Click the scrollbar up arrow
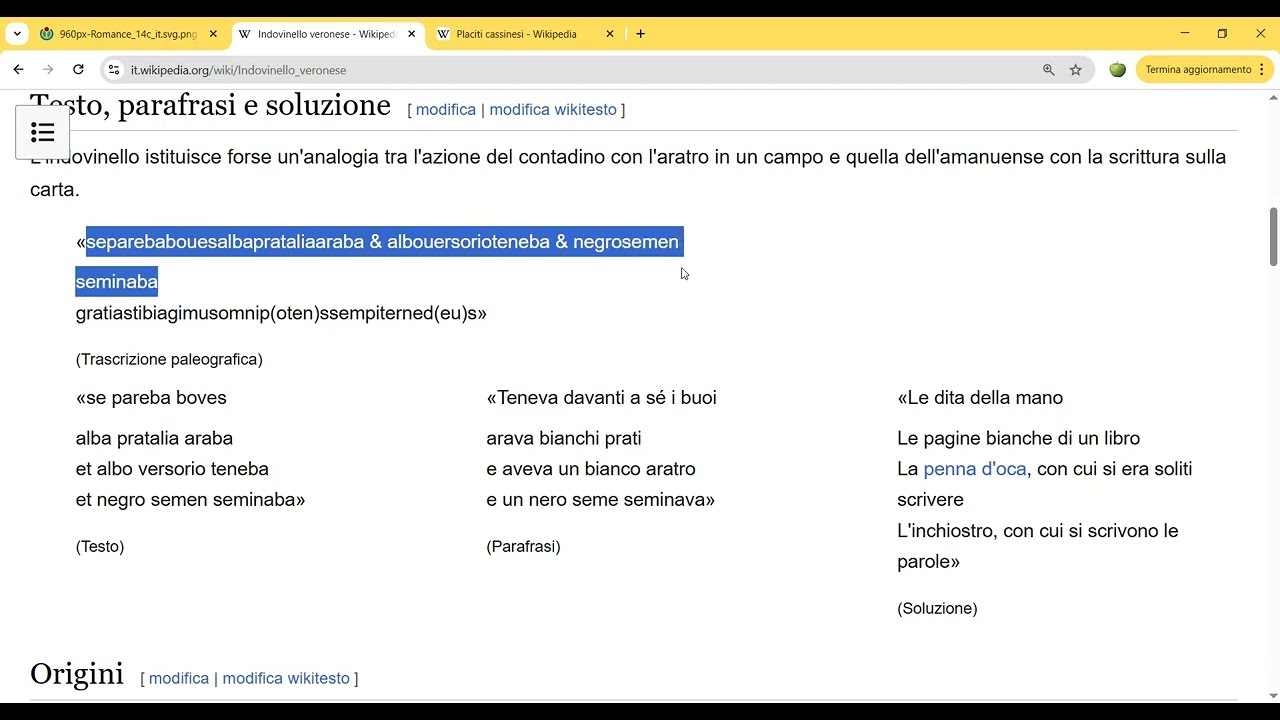The image size is (1280, 720). click(x=1273, y=97)
